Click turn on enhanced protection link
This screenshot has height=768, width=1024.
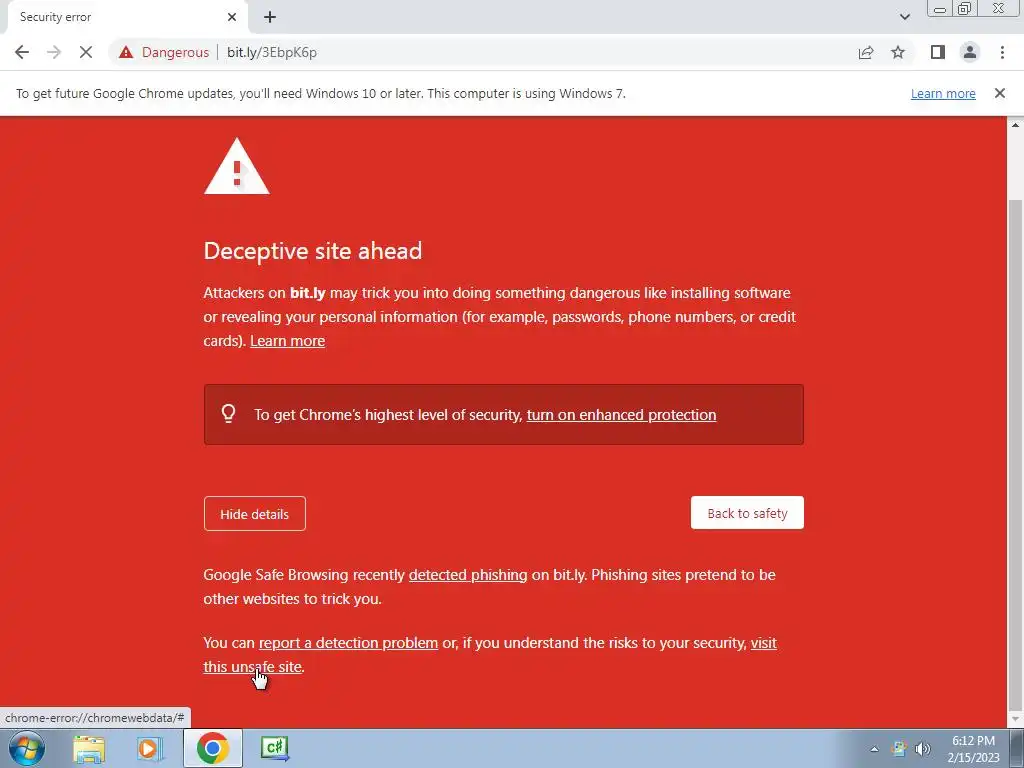point(621,415)
